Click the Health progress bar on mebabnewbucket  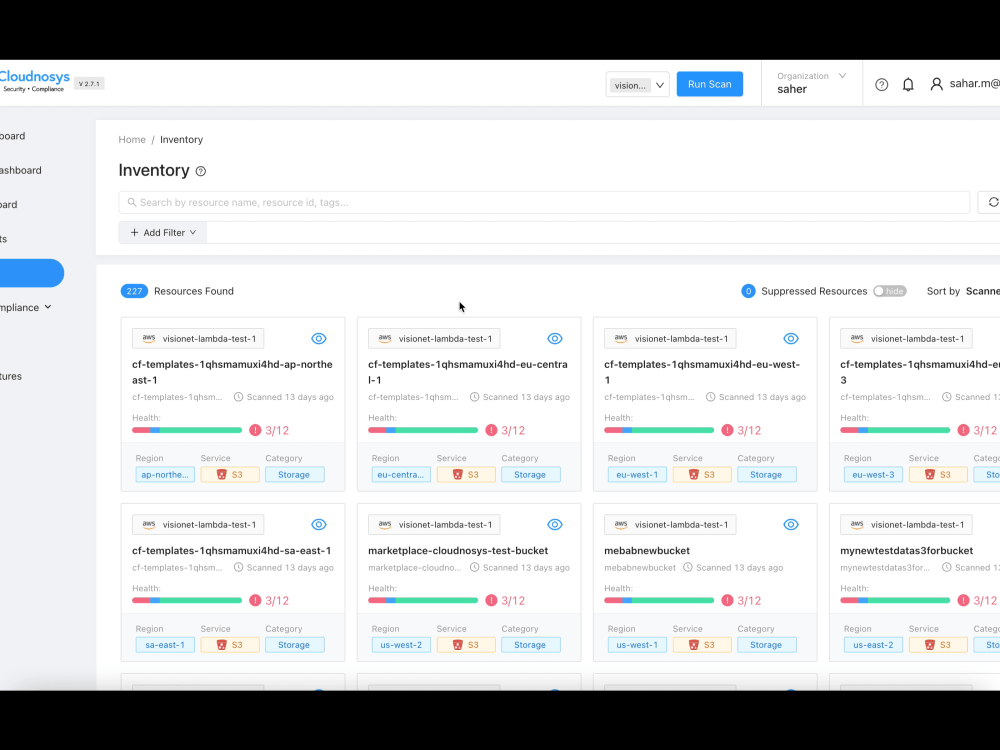tap(658, 600)
